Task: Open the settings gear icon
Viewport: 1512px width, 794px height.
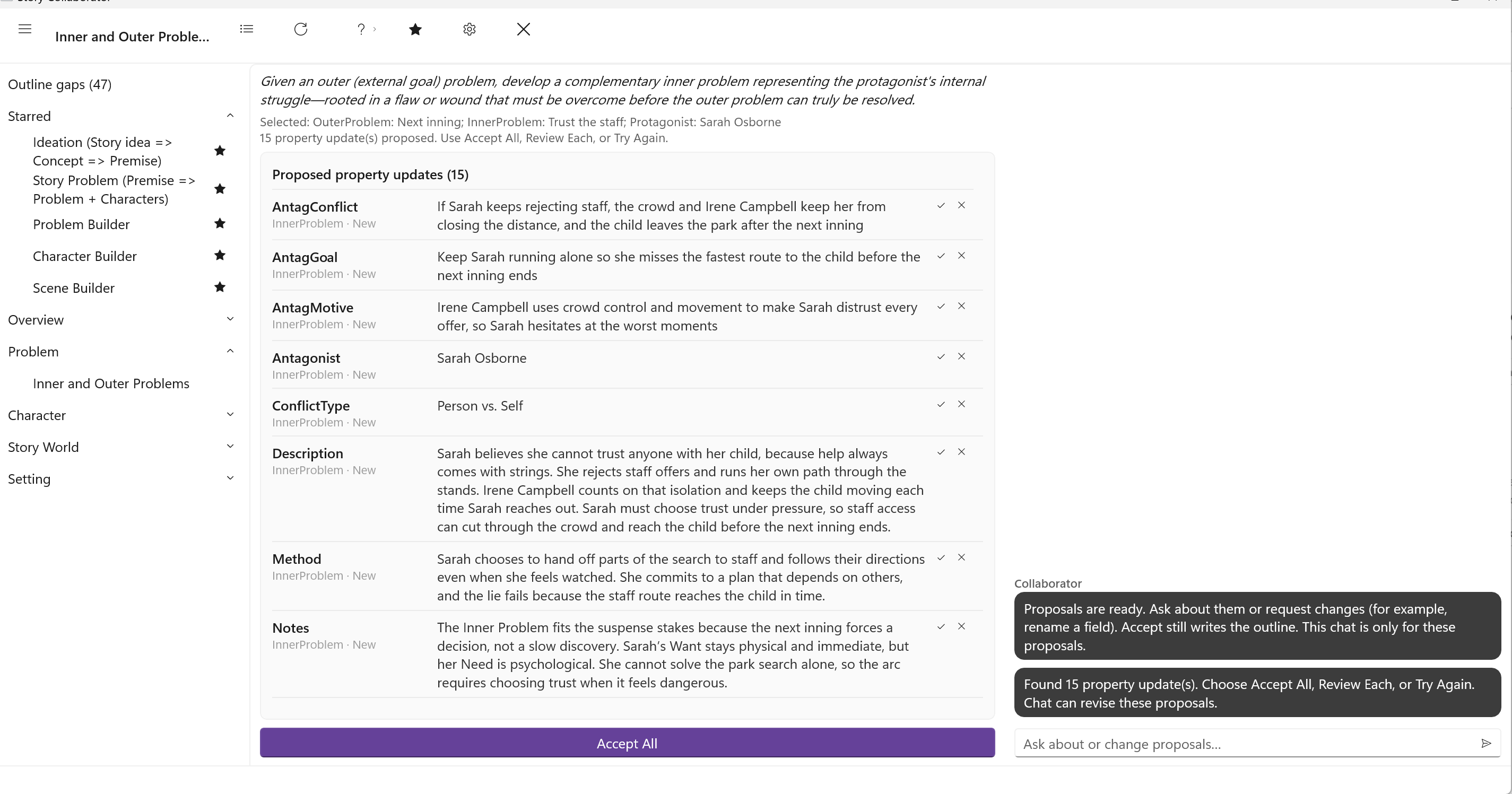Action: 469,29
